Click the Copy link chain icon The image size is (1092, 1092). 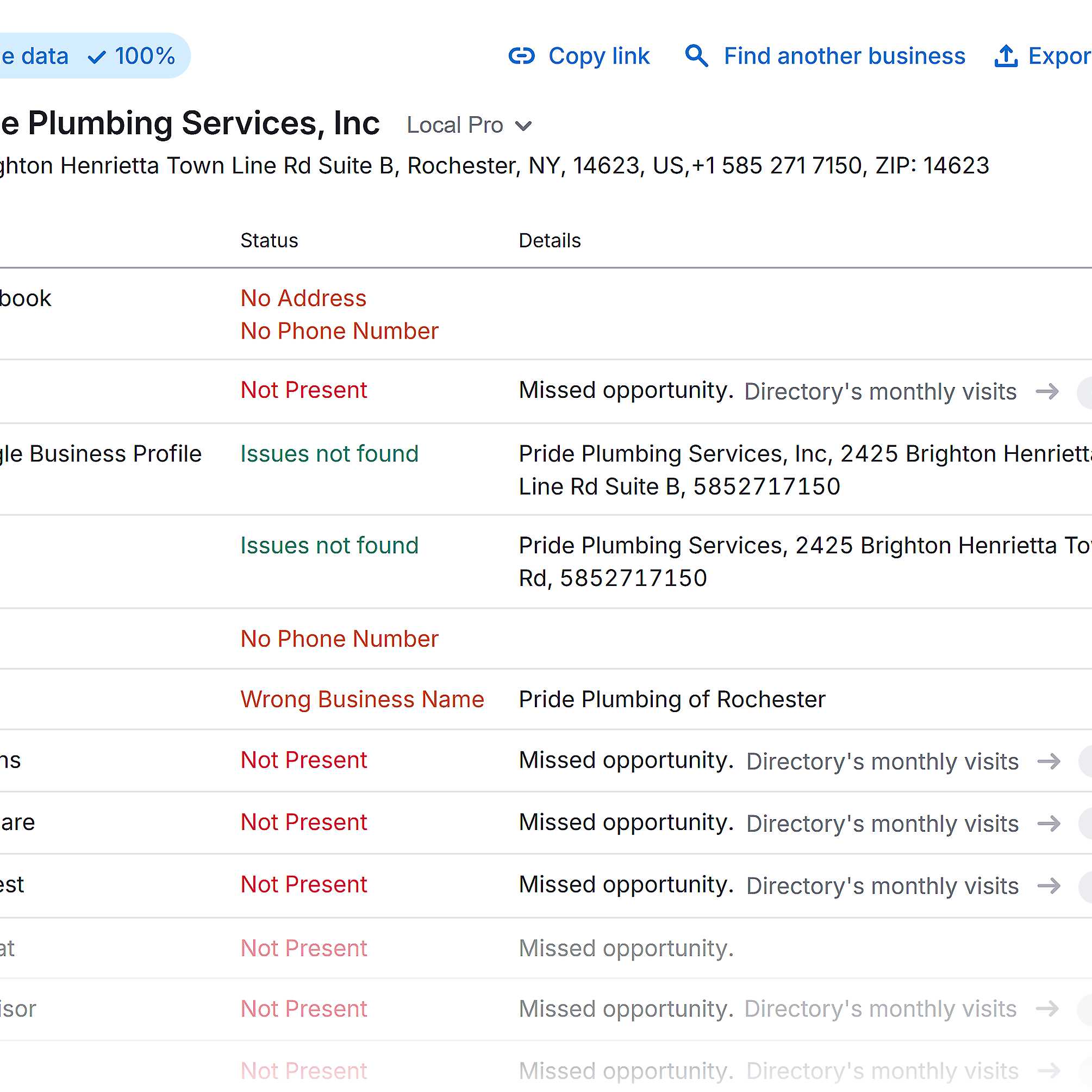click(x=521, y=56)
